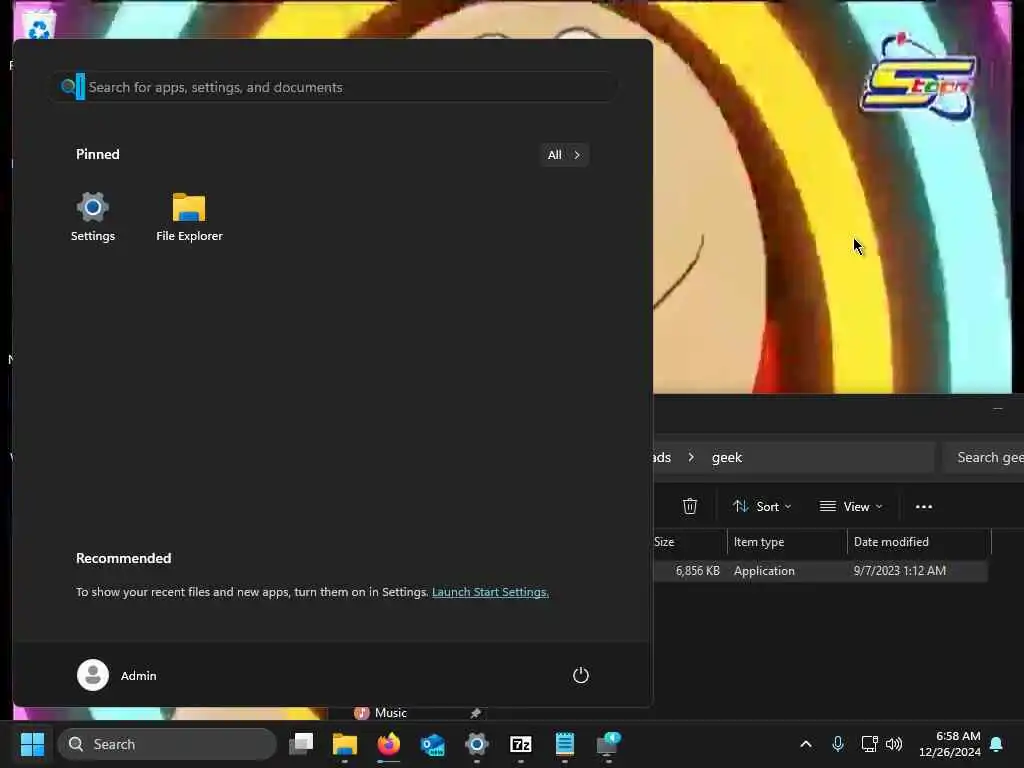The height and width of the screenshot is (768, 1024).
Task: Open Notepad from the taskbar
Action: (565, 744)
